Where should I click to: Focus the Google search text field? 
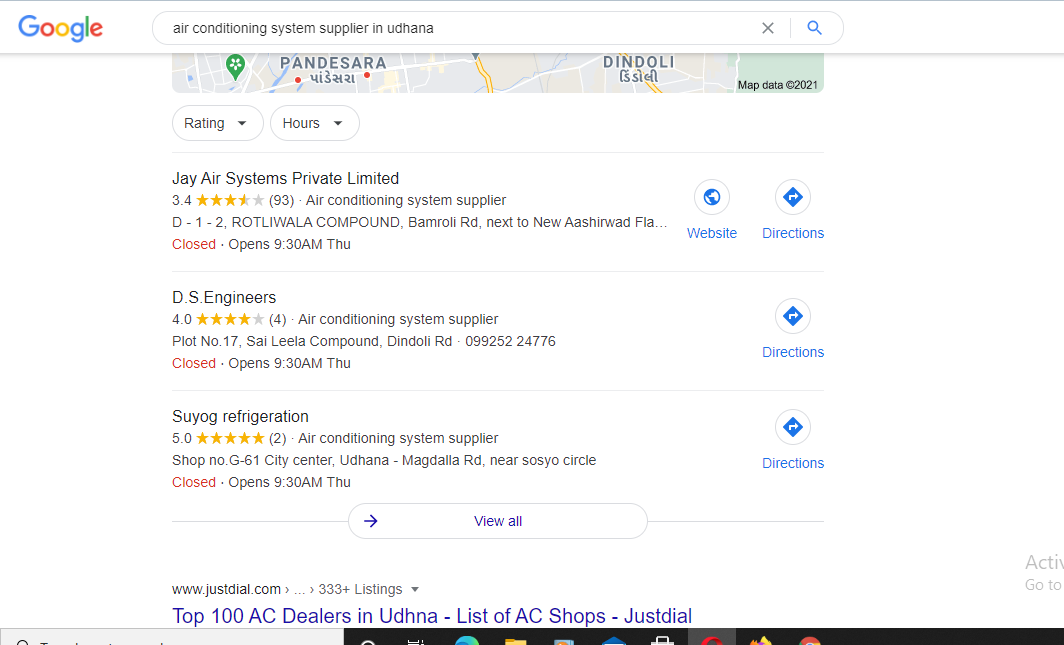pos(450,28)
